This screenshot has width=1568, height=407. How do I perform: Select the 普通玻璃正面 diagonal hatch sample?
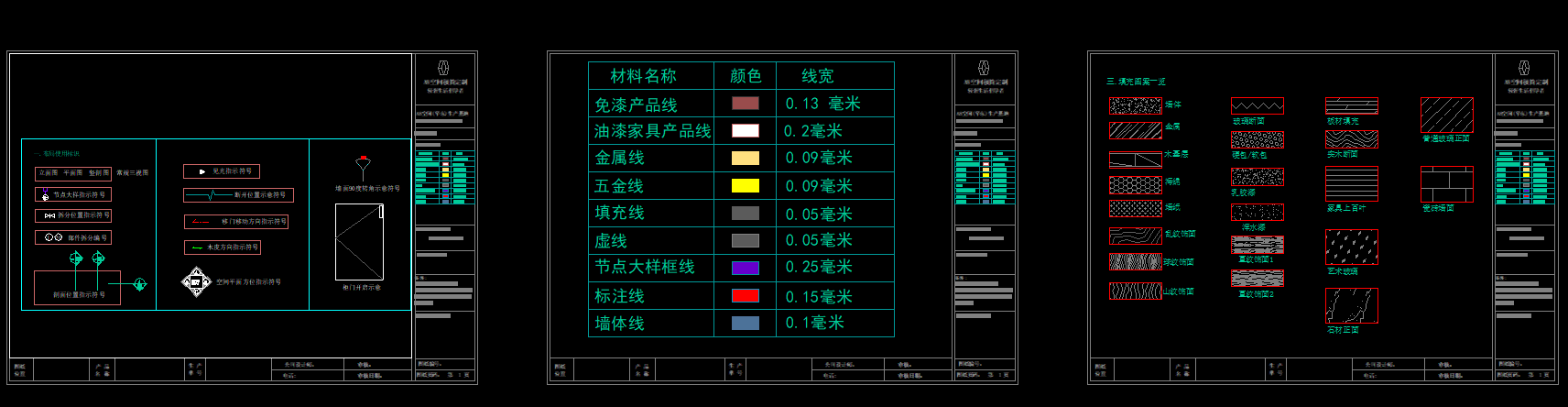(1446, 115)
